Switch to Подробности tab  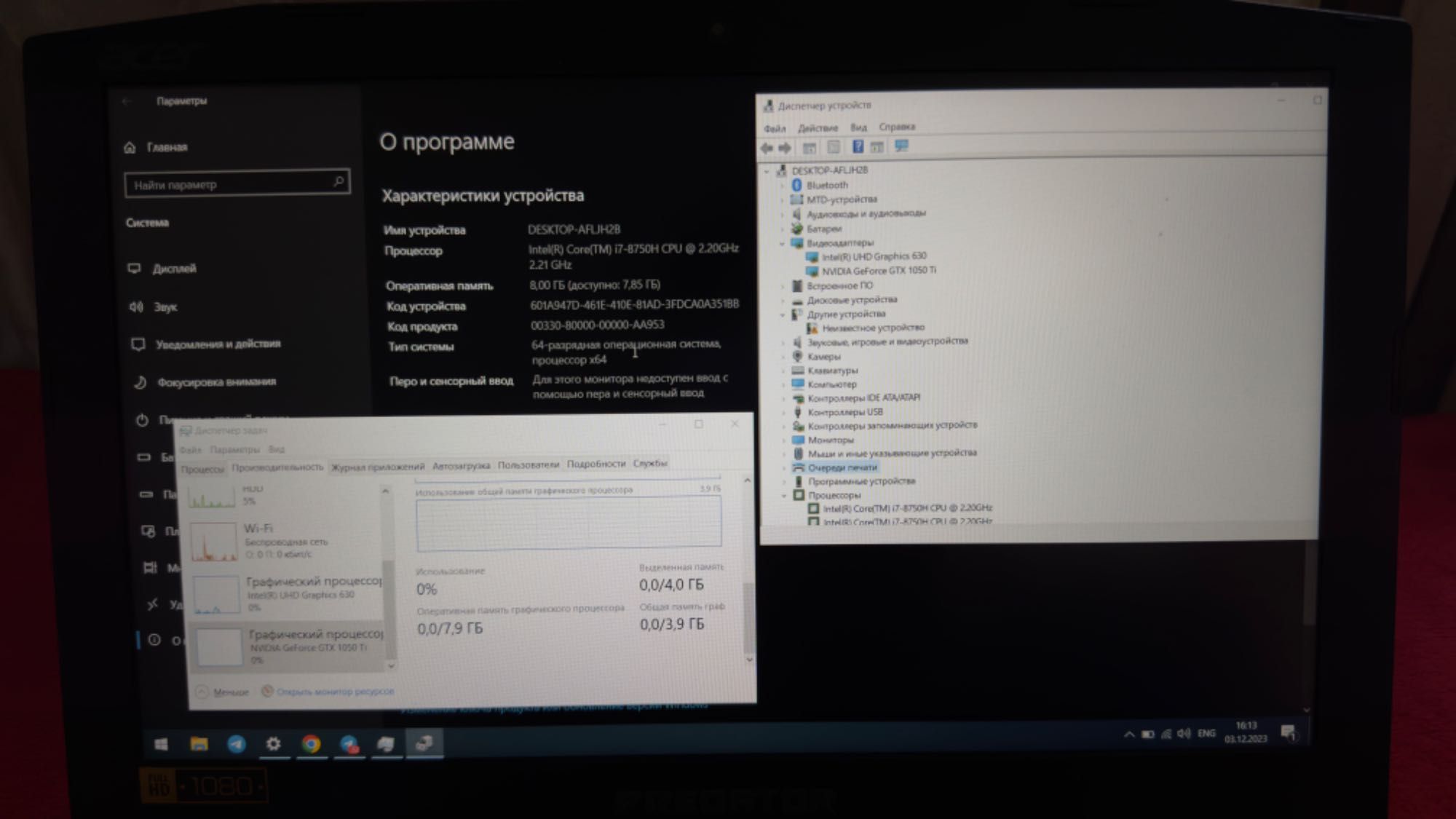pyautogui.click(x=596, y=464)
